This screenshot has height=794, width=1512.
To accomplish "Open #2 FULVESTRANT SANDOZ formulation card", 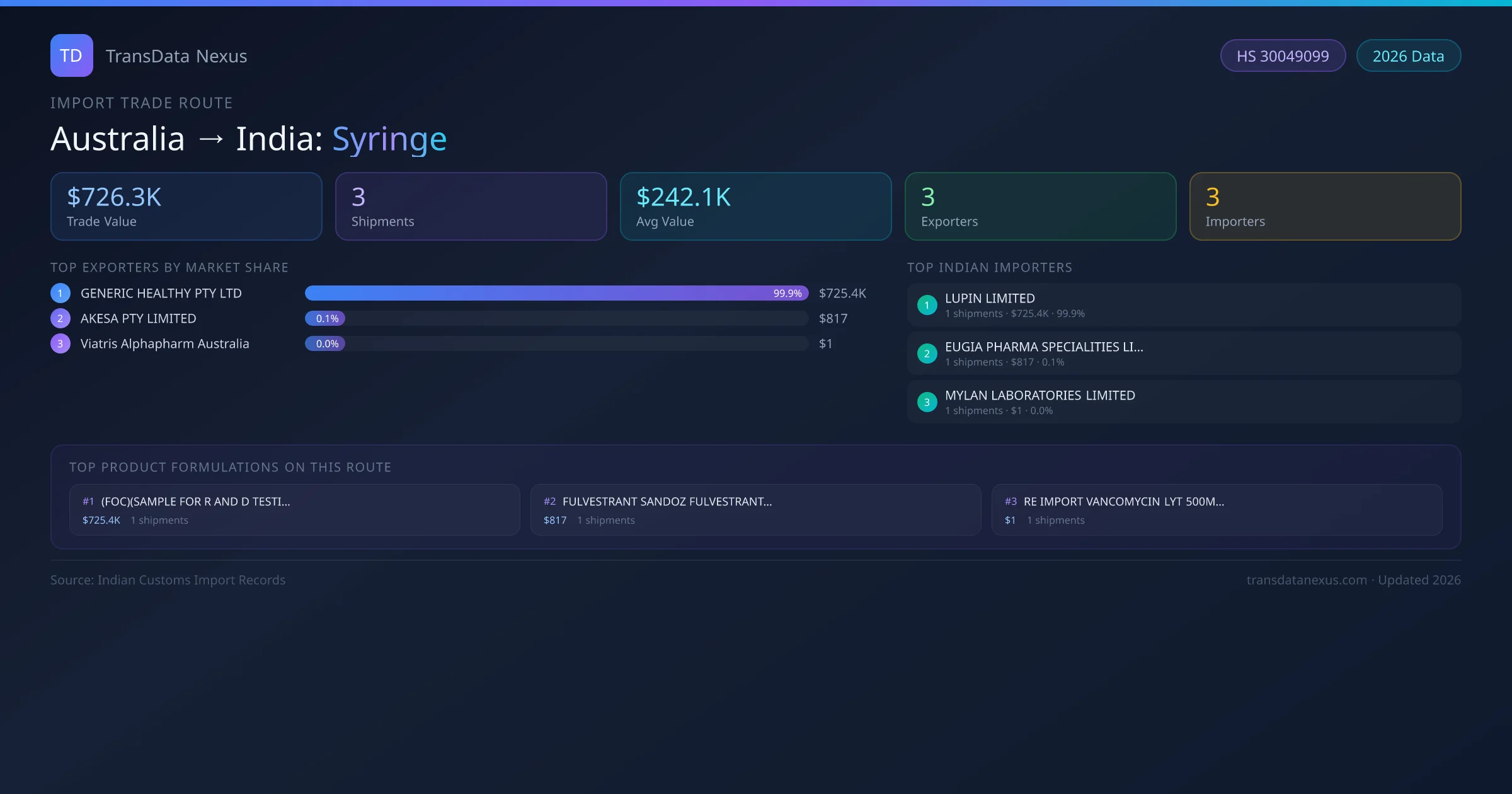I will point(755,510).
